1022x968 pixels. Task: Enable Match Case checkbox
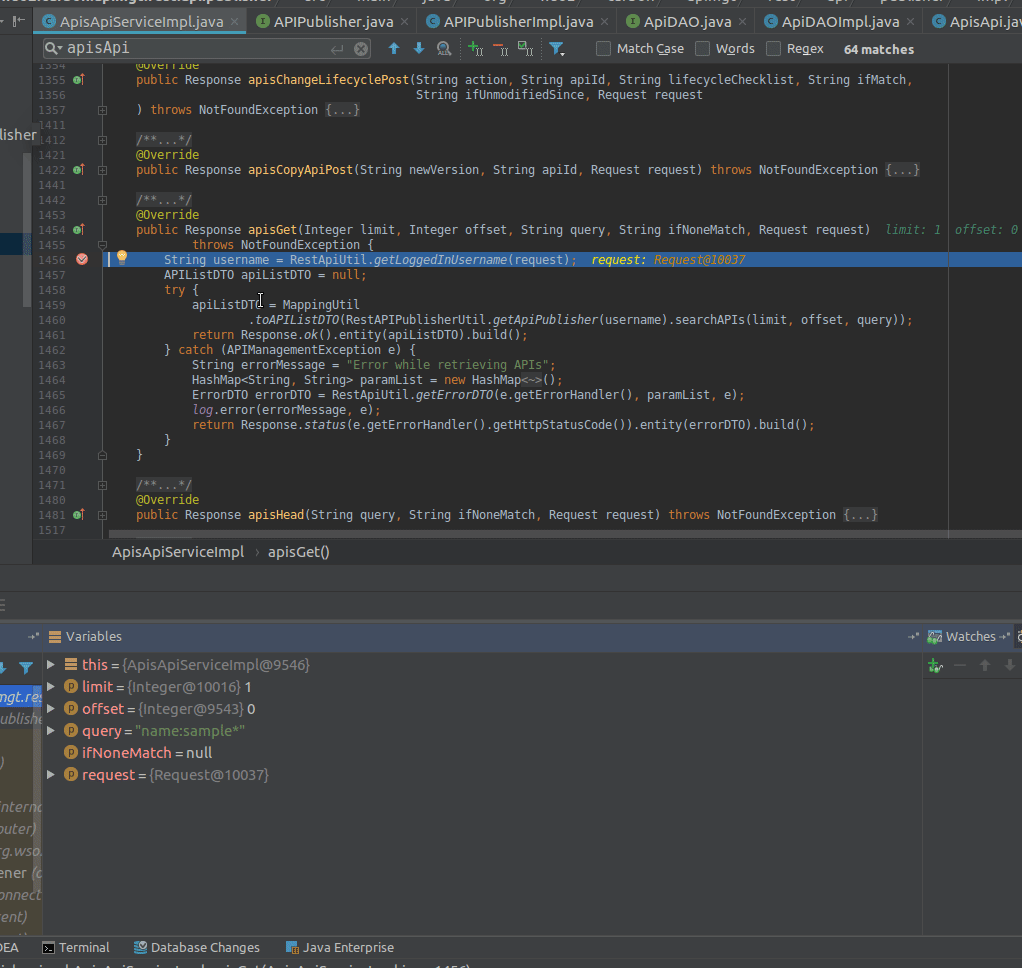604,49
